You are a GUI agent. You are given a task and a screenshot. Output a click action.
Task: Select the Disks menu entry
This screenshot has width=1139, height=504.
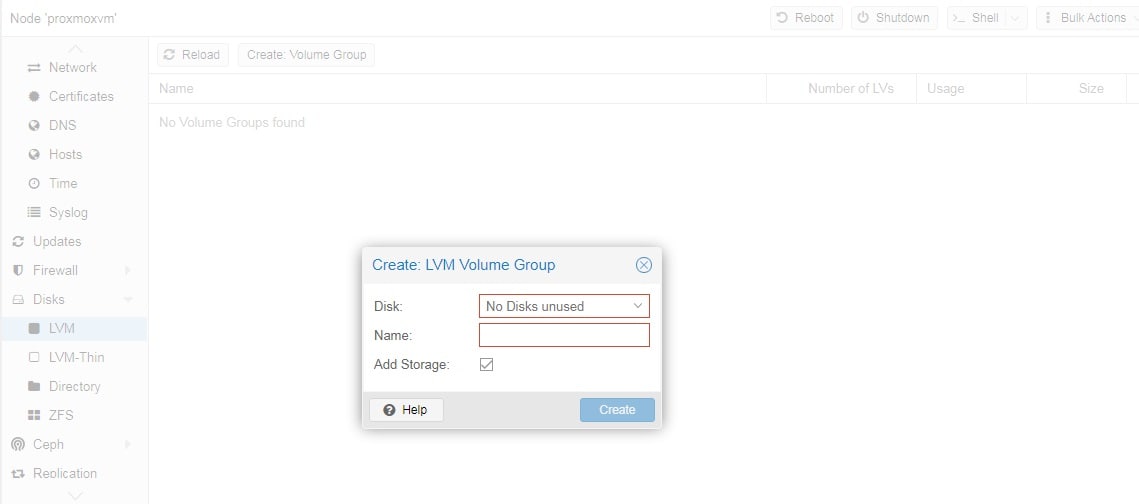[49, 299]
